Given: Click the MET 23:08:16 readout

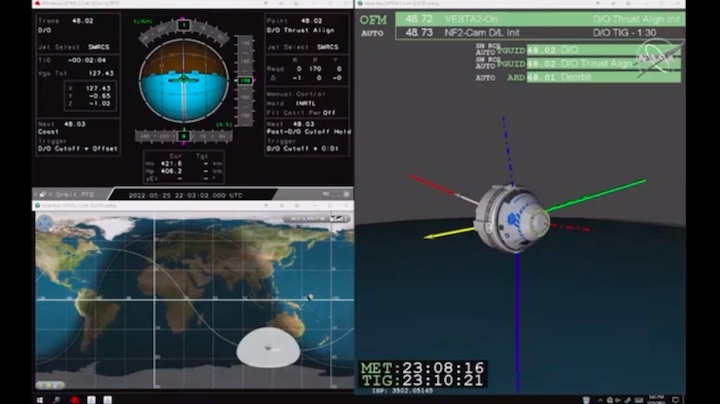Looking at the screenshot, I should click(x=422, y=368).
